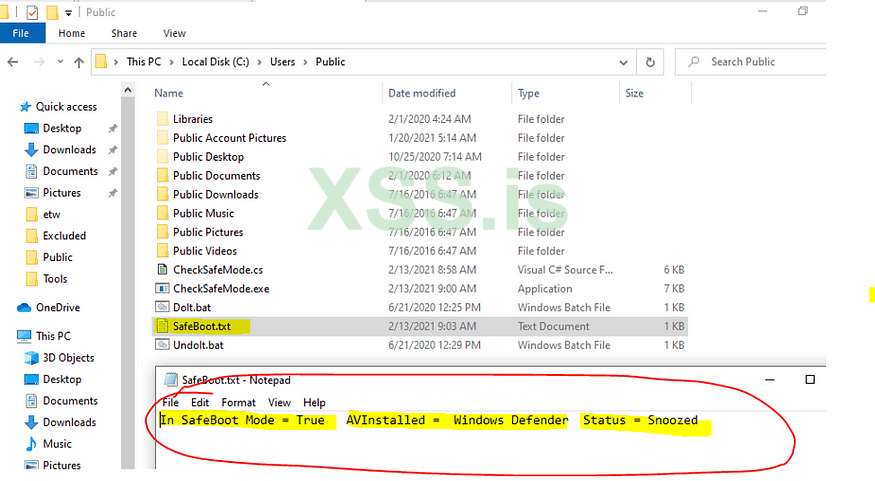Open the View ribbon tab

tap(174, 33)
